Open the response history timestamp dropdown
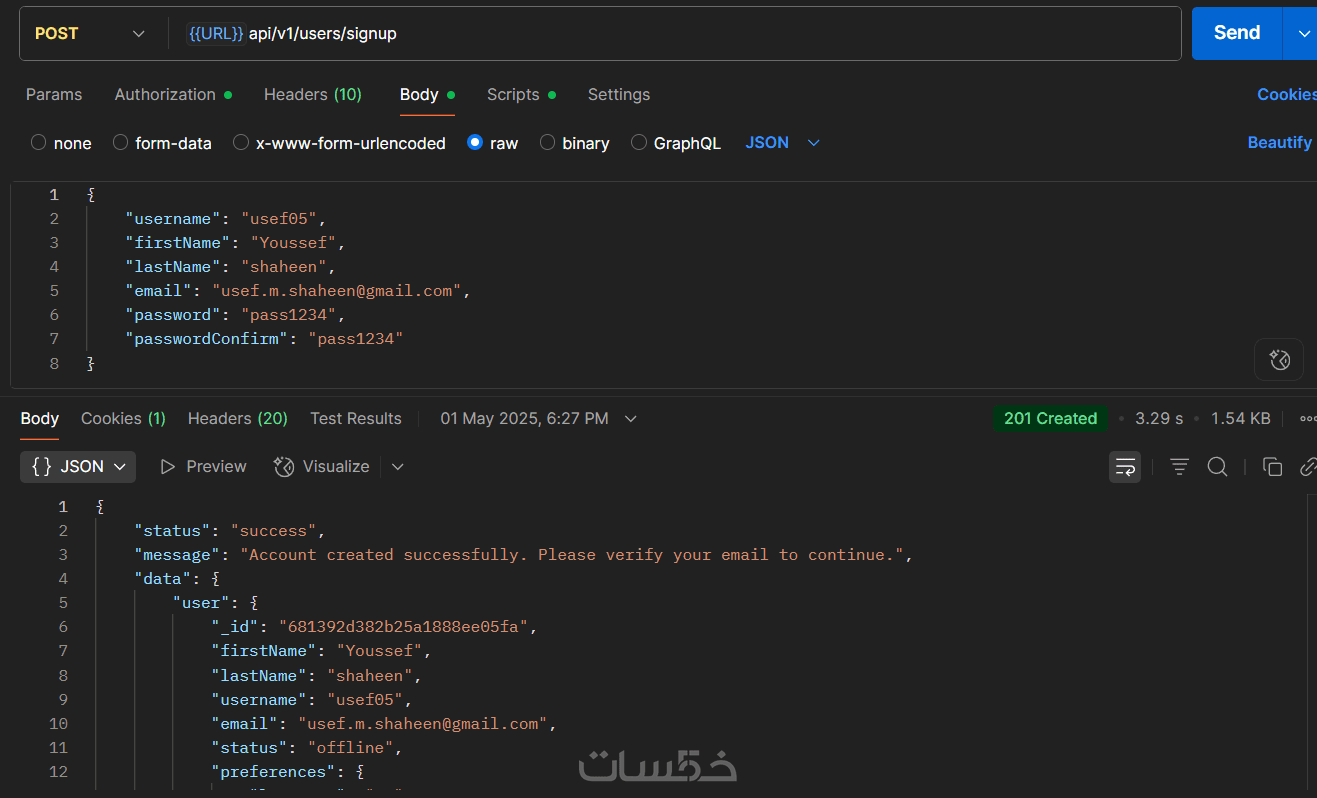Image resolution: width=1317 pixels, height=798 pixels. [x=538, y=419]
